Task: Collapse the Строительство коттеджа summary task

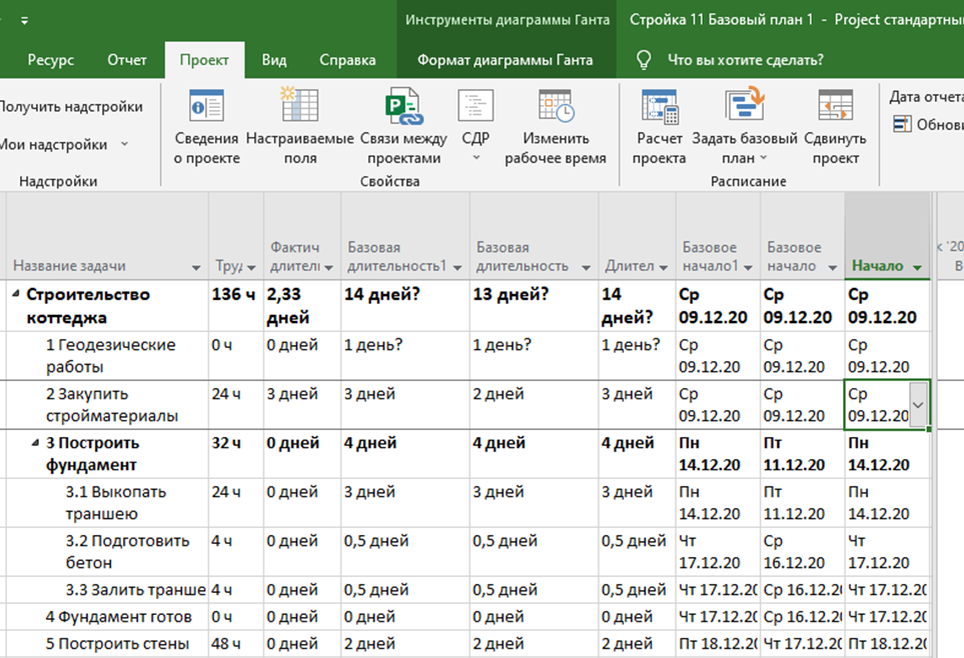Action: click(16, 295)
